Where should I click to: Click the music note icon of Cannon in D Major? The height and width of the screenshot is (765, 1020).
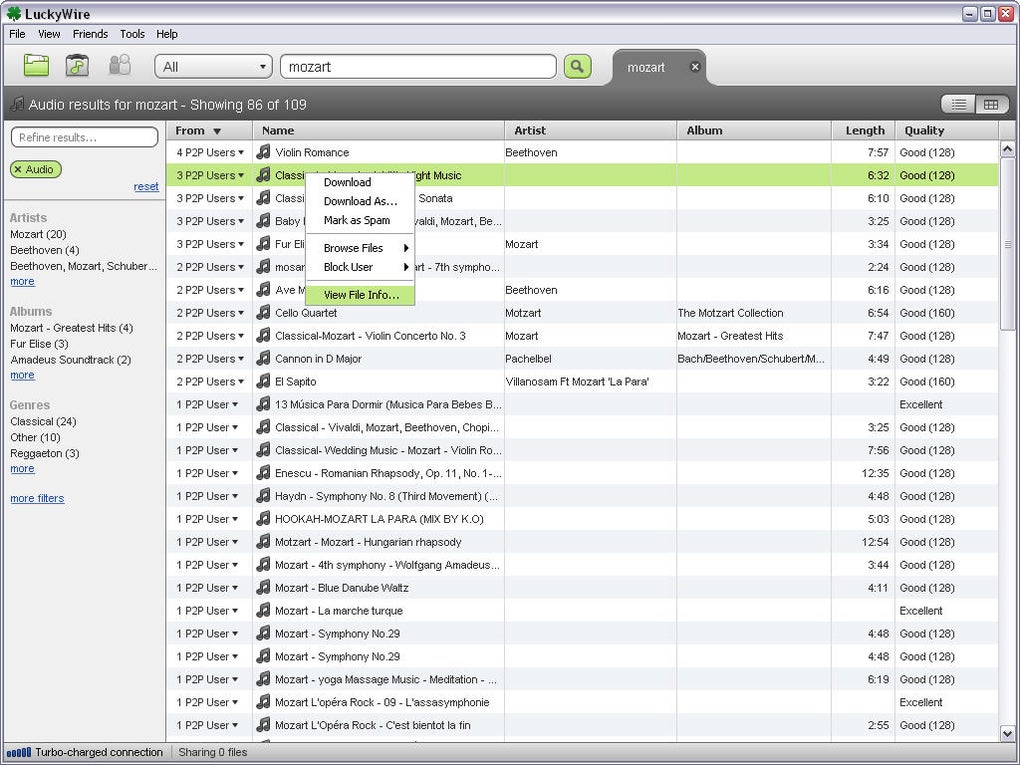click(x=263, y=358)
